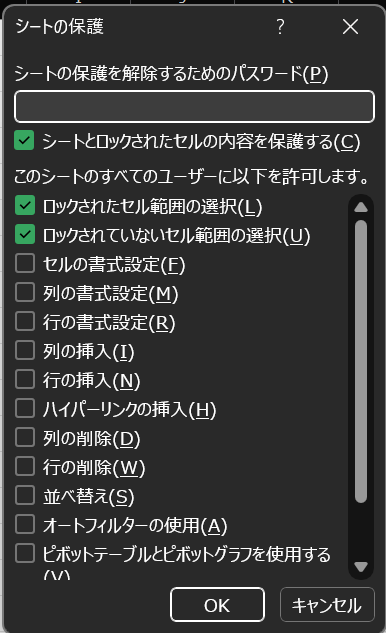Click the キャンセル button

327,605
